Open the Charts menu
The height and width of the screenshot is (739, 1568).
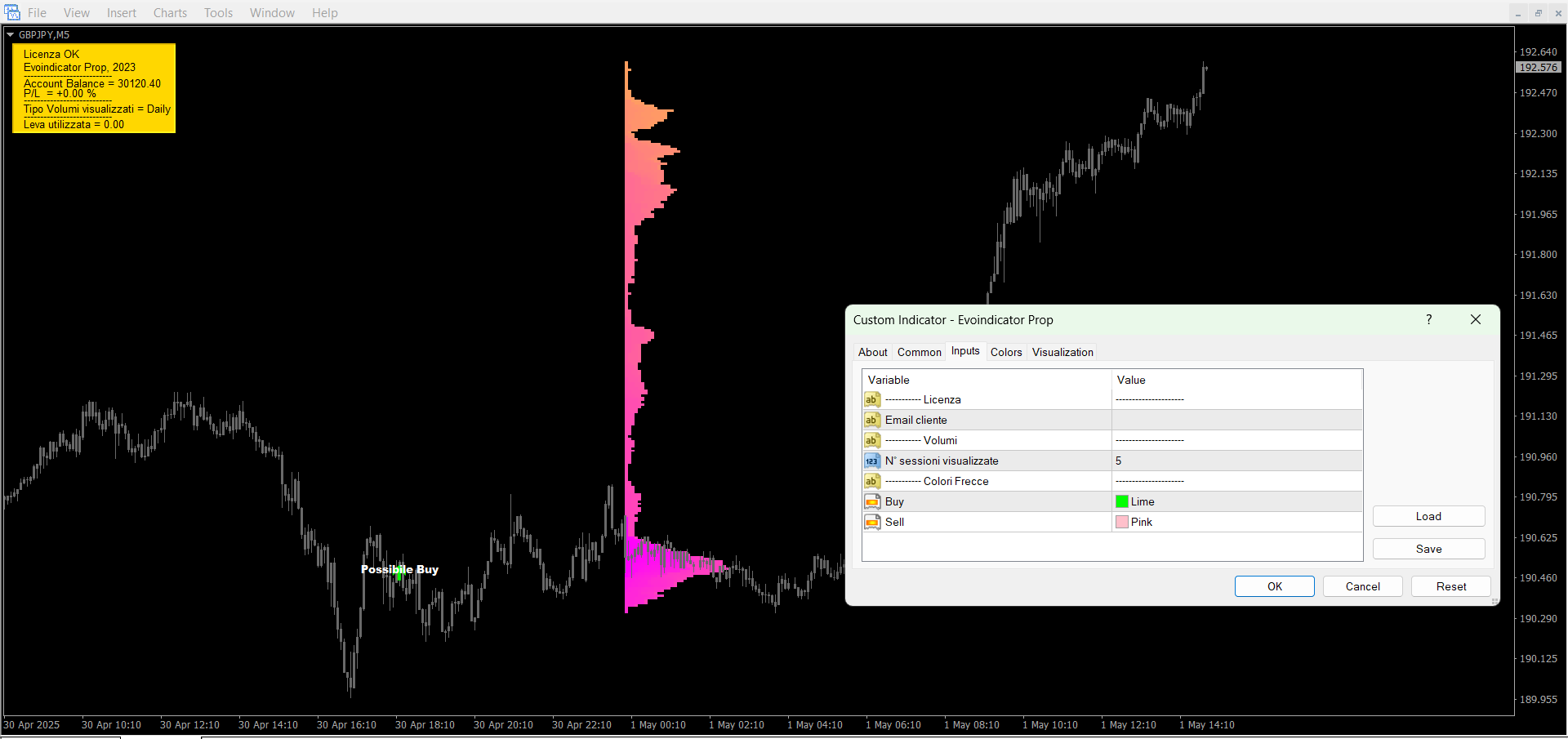pyautogui.click(x=170, y=13)
